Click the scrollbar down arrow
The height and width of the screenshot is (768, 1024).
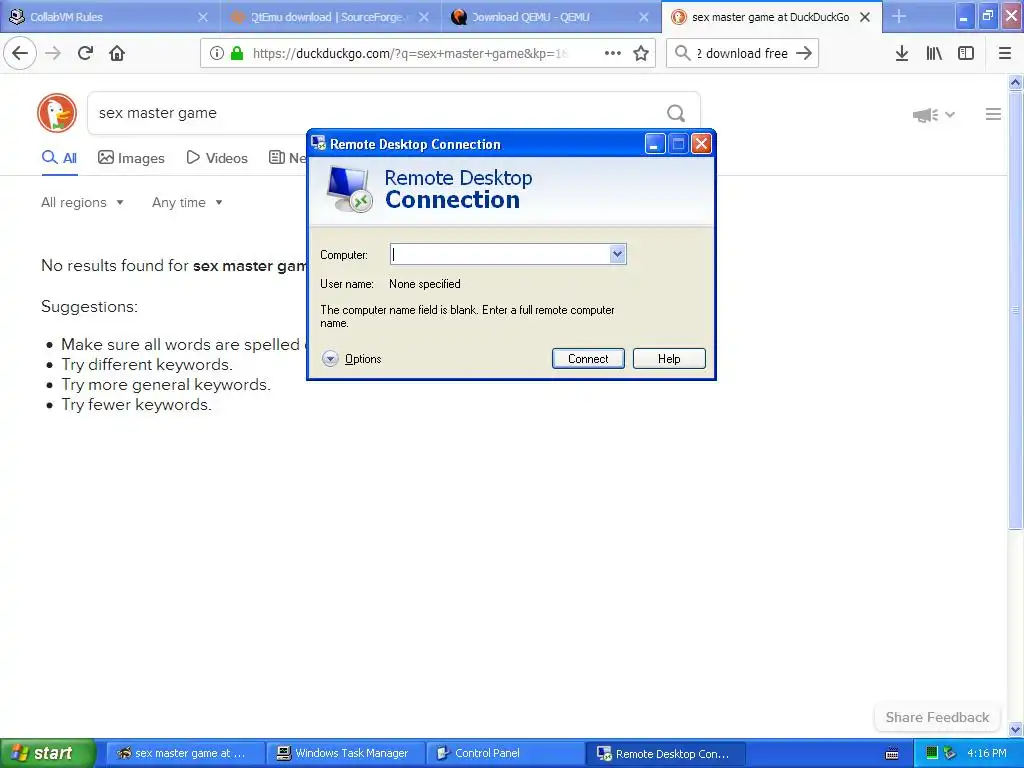point(1016,729)
